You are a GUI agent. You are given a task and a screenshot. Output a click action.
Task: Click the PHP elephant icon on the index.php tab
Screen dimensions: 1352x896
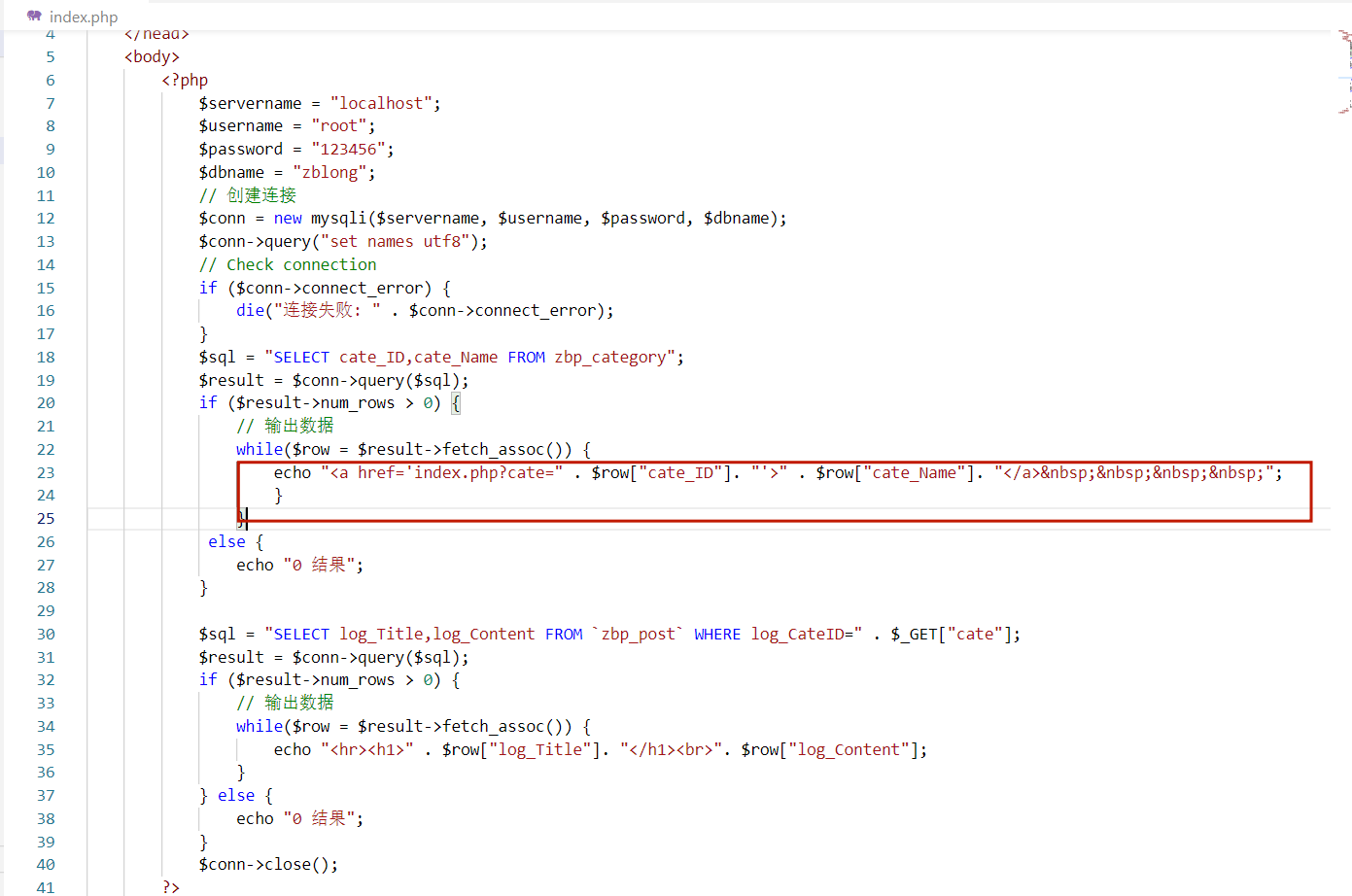coord(35,17)
